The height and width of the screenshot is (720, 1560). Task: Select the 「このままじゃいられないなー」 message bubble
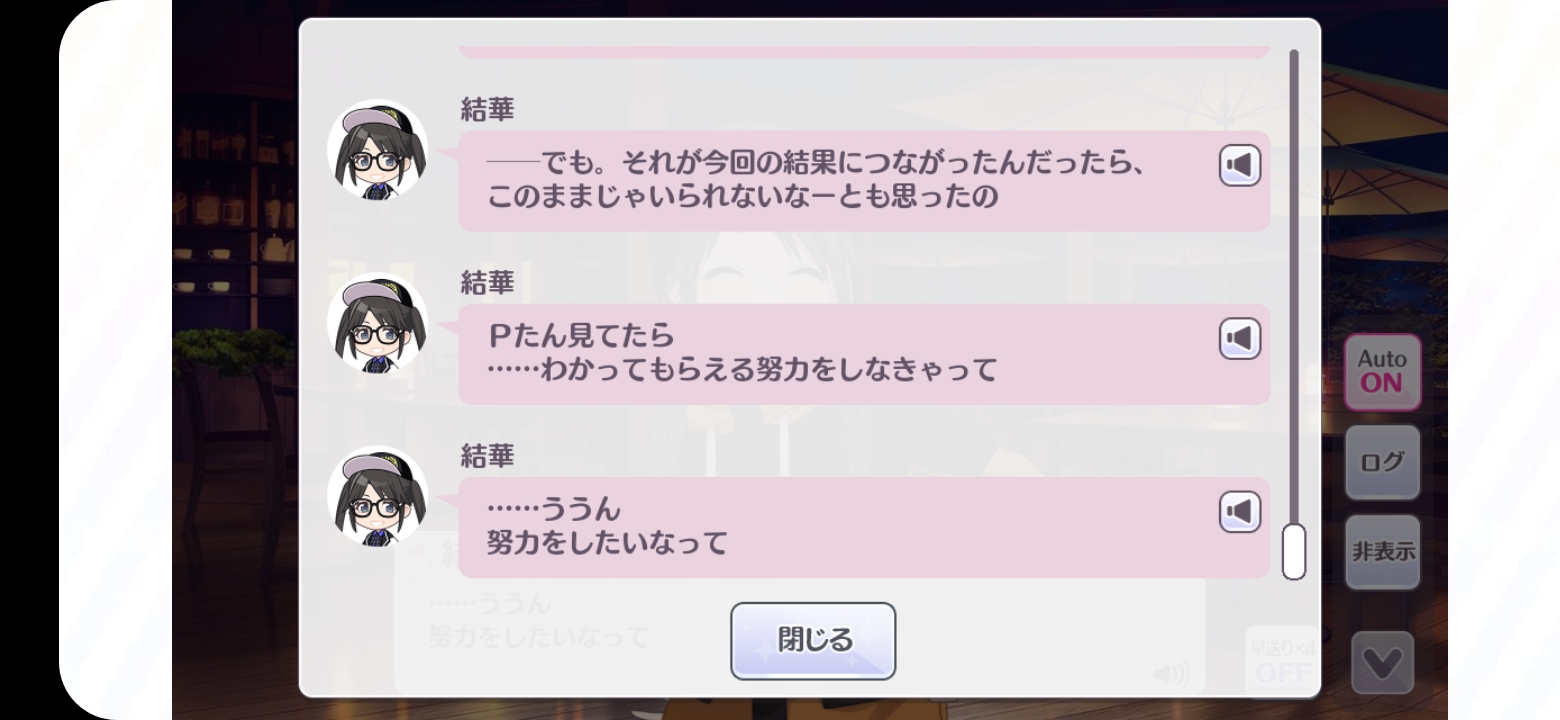click(x=864, y=181)
